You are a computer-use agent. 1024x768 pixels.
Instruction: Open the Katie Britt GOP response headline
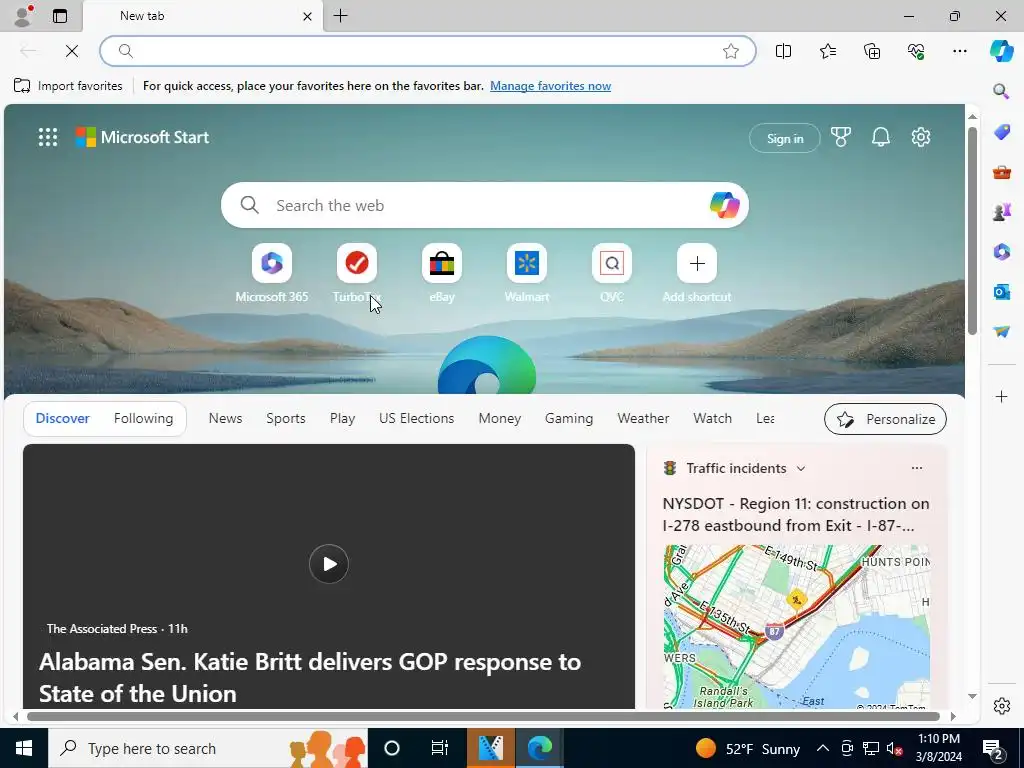pos(310,677)
